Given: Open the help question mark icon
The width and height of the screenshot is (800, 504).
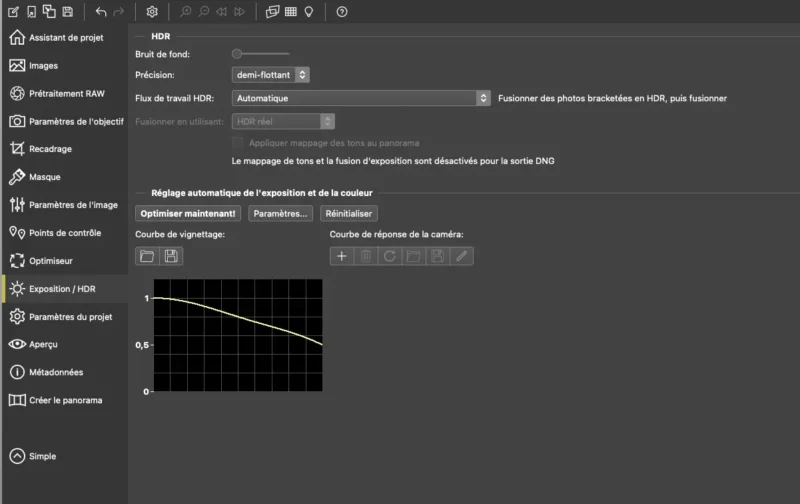Looking at the screenshot, I should [x=342, y=12].
